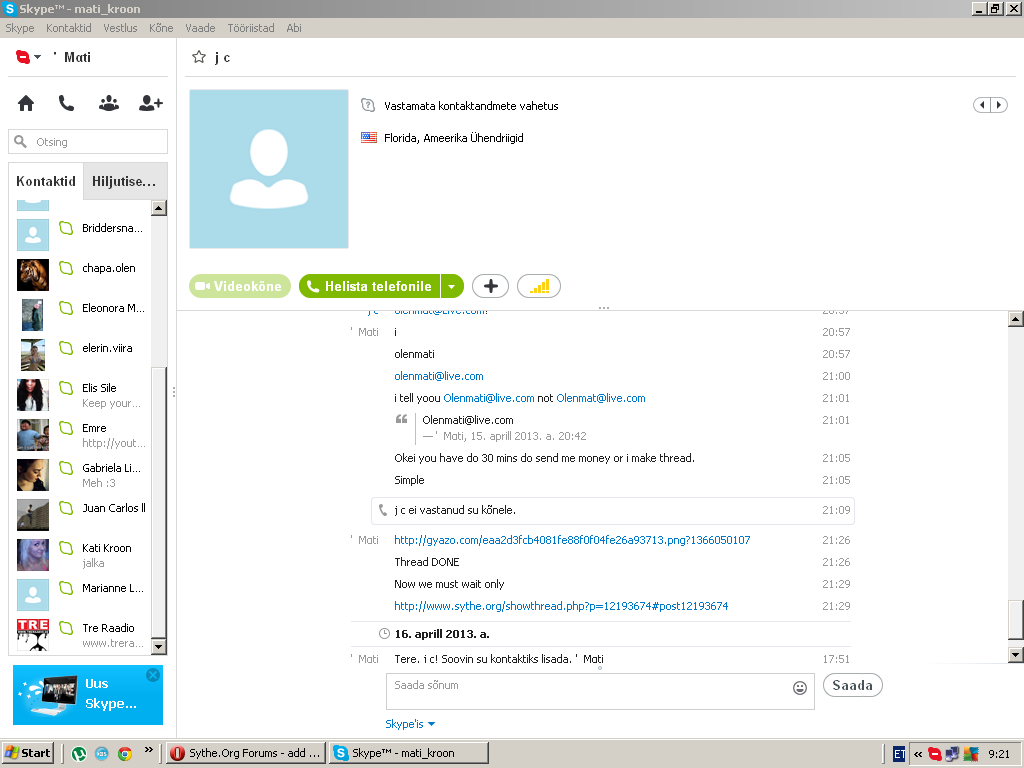The width and height of the screenshot is (1024, 768).
Task: Open the Skype'is messaging method dropdown
Action: click(410, 724)
